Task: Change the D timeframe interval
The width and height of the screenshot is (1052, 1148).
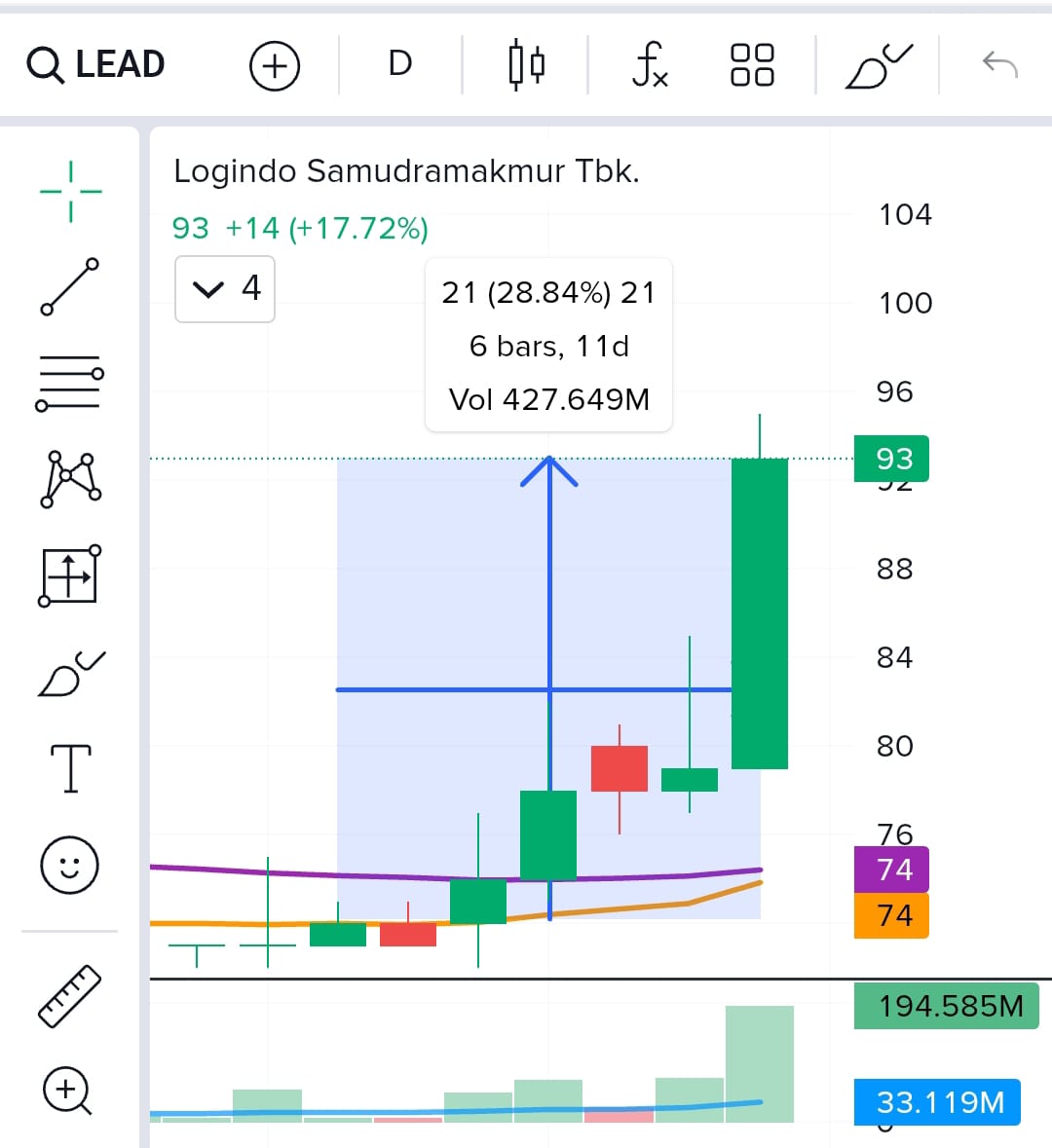Action: tap(400, 63)
